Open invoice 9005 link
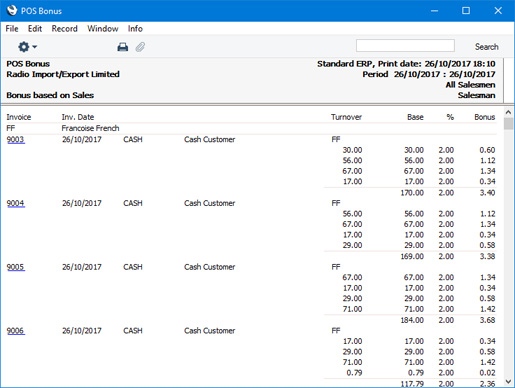Image resolution: width=515 pixels, height=388 pixels. click(x=16, y=267)
